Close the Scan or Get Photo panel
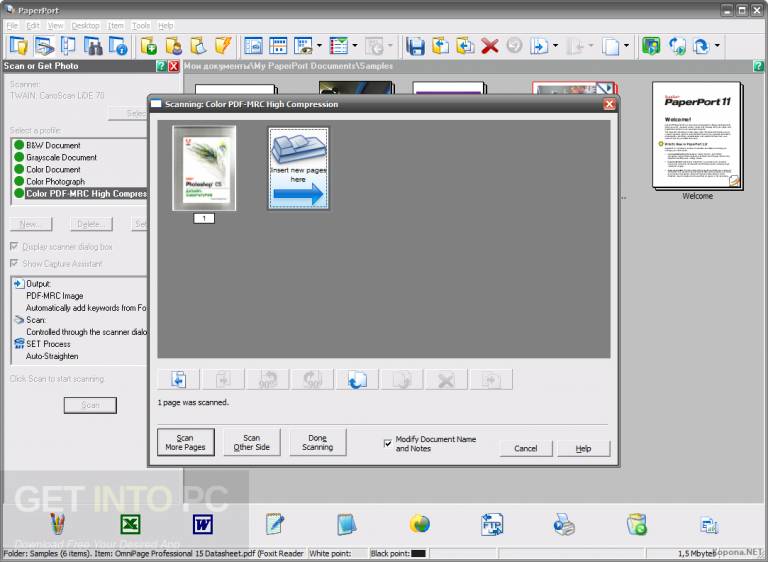Screen dimensions: 768x562 point(174,66)
